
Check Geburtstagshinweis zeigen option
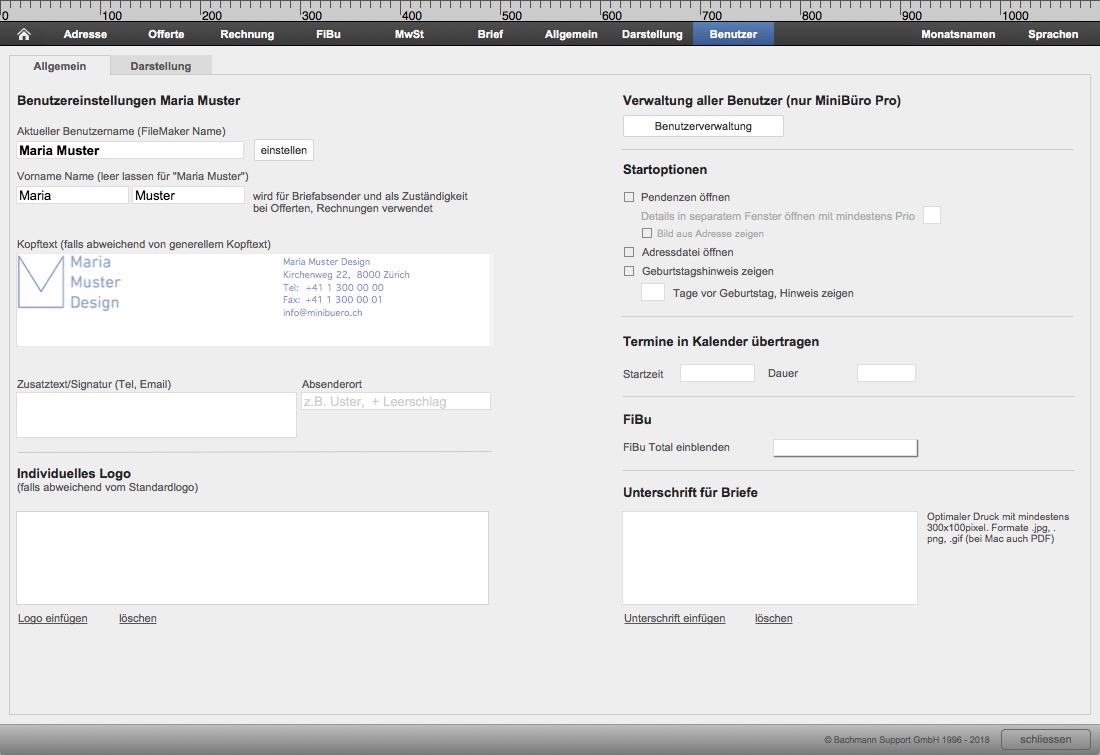pos(629,271)
